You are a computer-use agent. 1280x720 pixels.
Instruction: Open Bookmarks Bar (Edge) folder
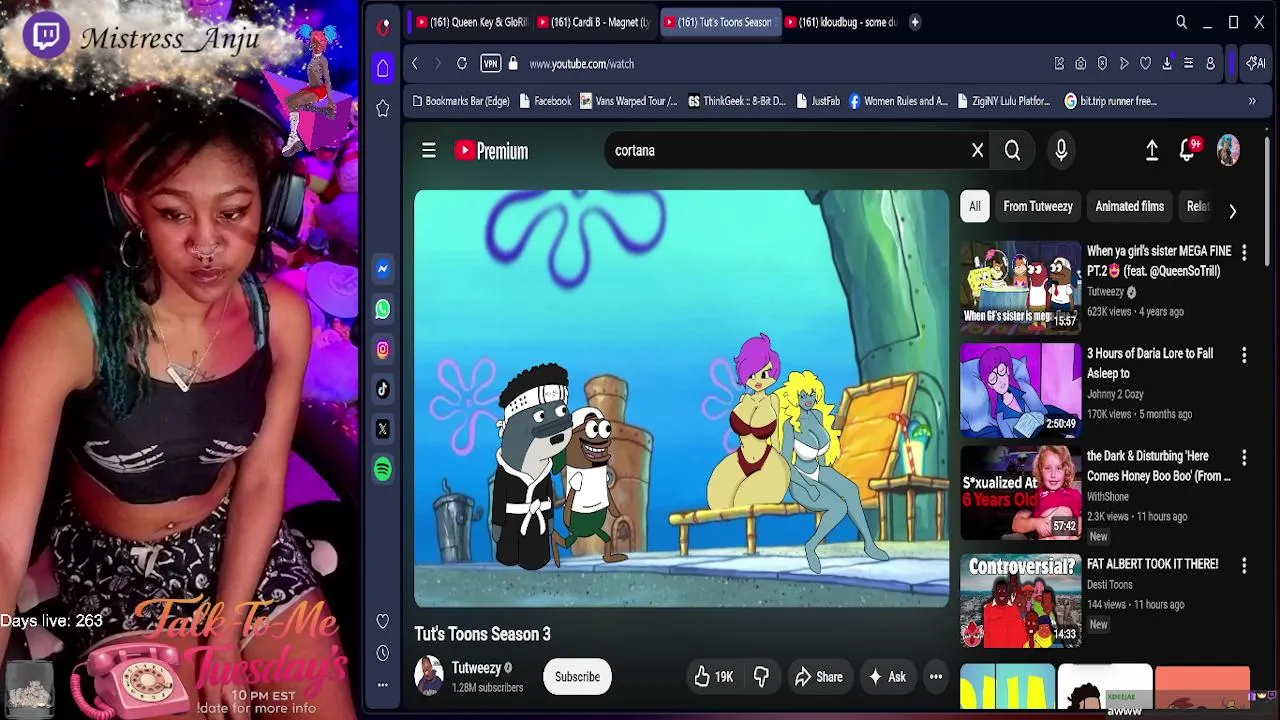click(x=460, y=101)
